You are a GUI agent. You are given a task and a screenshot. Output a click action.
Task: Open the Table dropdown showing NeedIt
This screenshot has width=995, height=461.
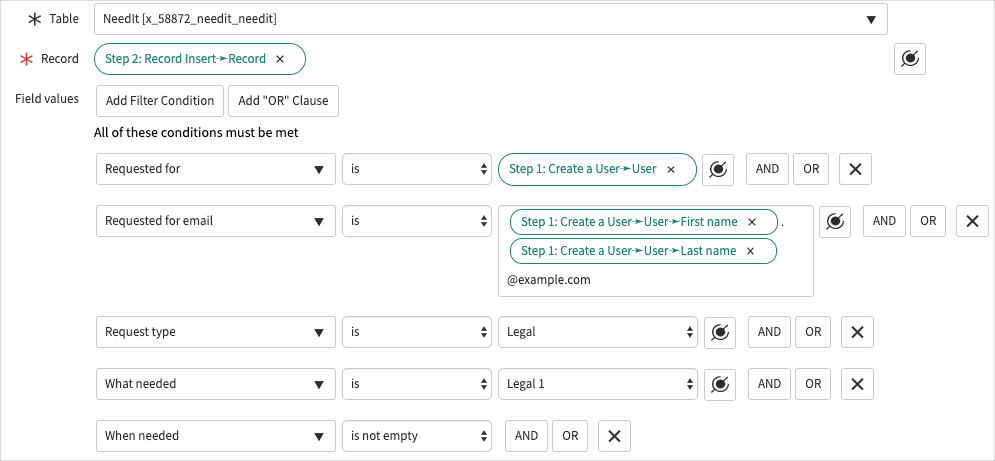coord(491,20)
